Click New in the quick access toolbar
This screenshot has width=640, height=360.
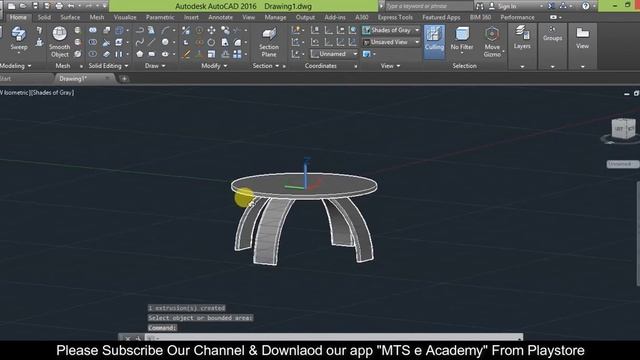click(x=11, y=6)
